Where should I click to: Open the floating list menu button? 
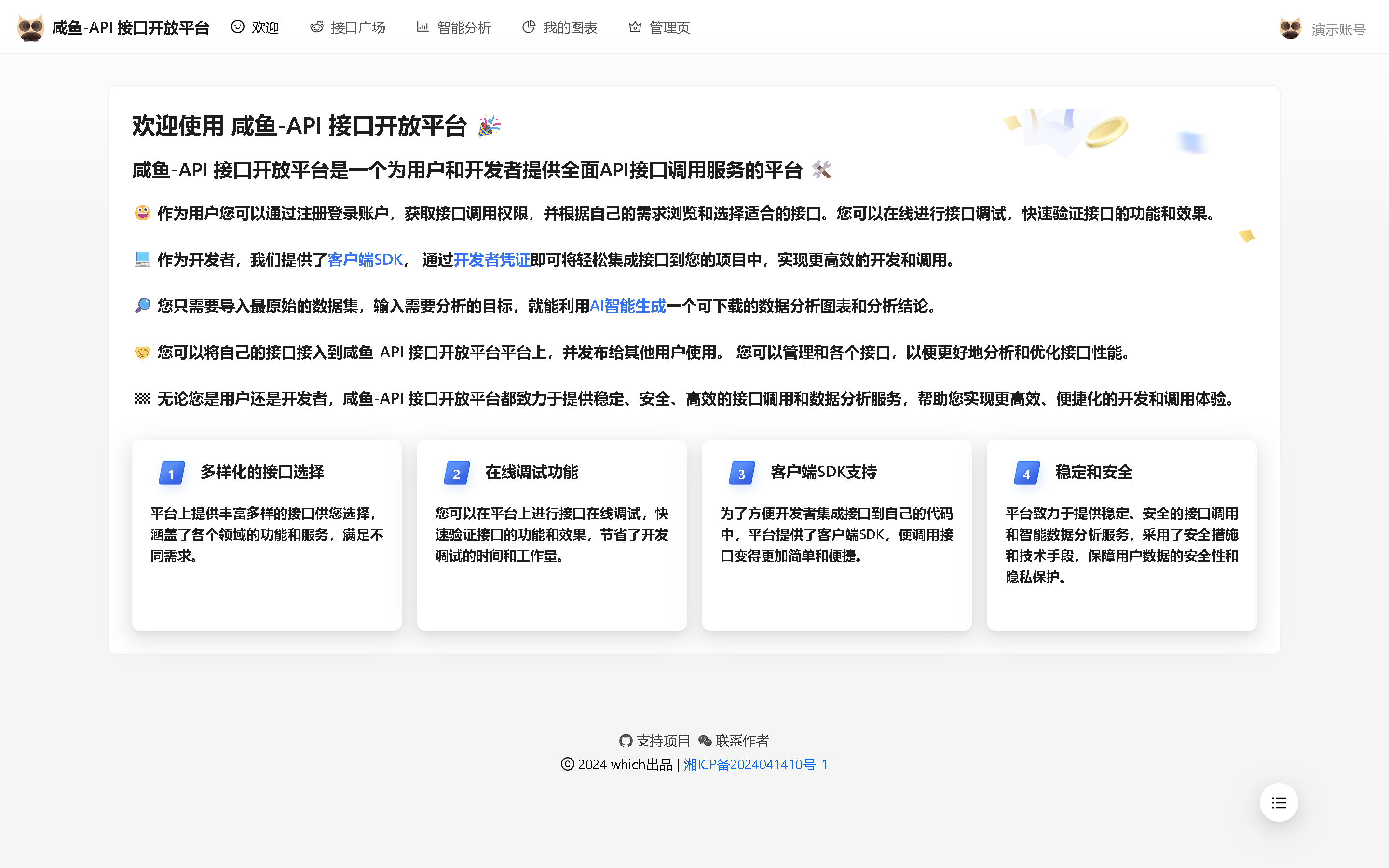click(1279, 802)
